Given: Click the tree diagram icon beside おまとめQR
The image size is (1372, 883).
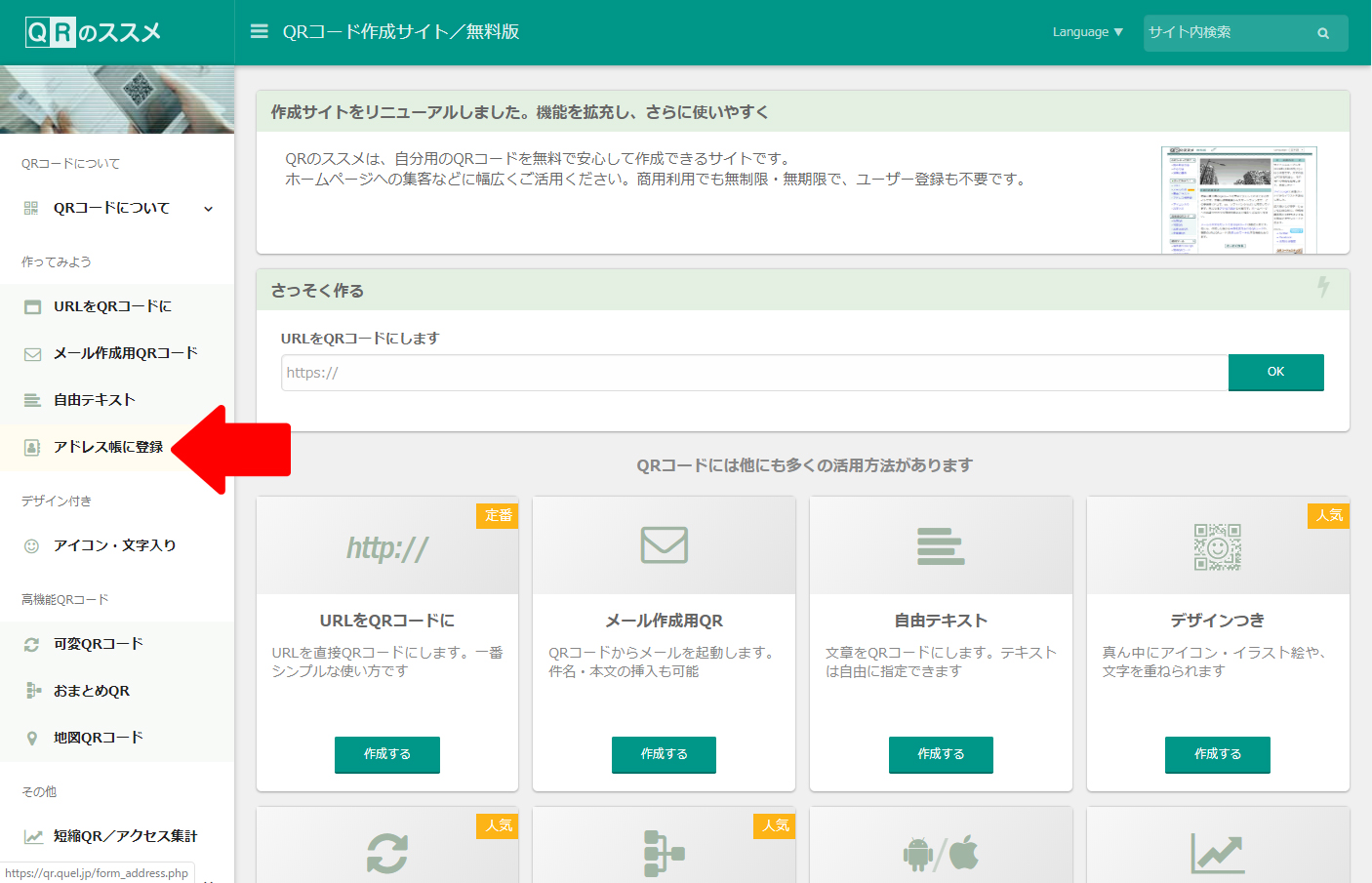Looking at the screenshot, I should pyautogui.click(x=33, y=691).
